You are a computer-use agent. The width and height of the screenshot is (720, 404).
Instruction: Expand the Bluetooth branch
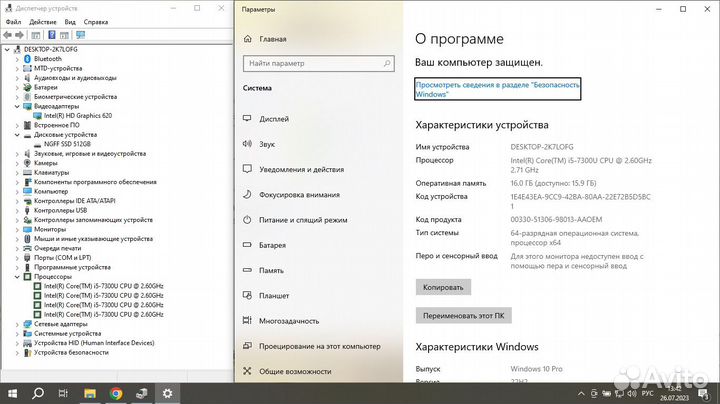[x=17, y=59]
